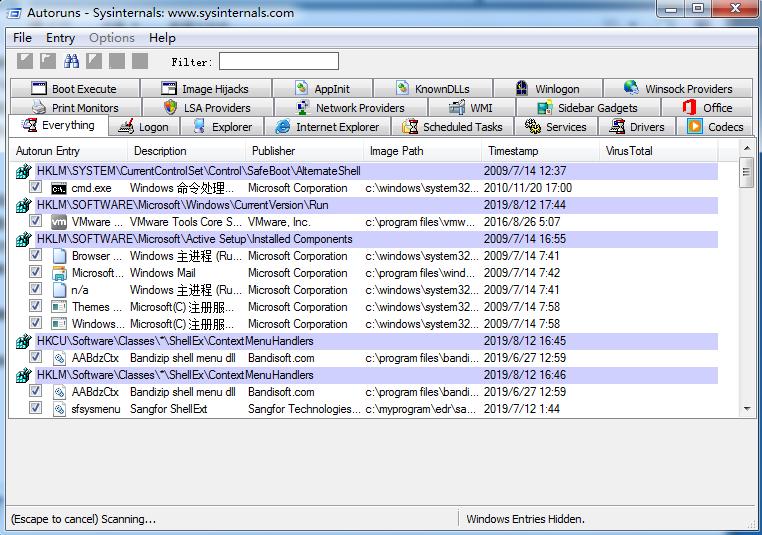This screenshot has height=535, width=762.
Task: Sort by the Timestamp column header
Action: [512, 151]
